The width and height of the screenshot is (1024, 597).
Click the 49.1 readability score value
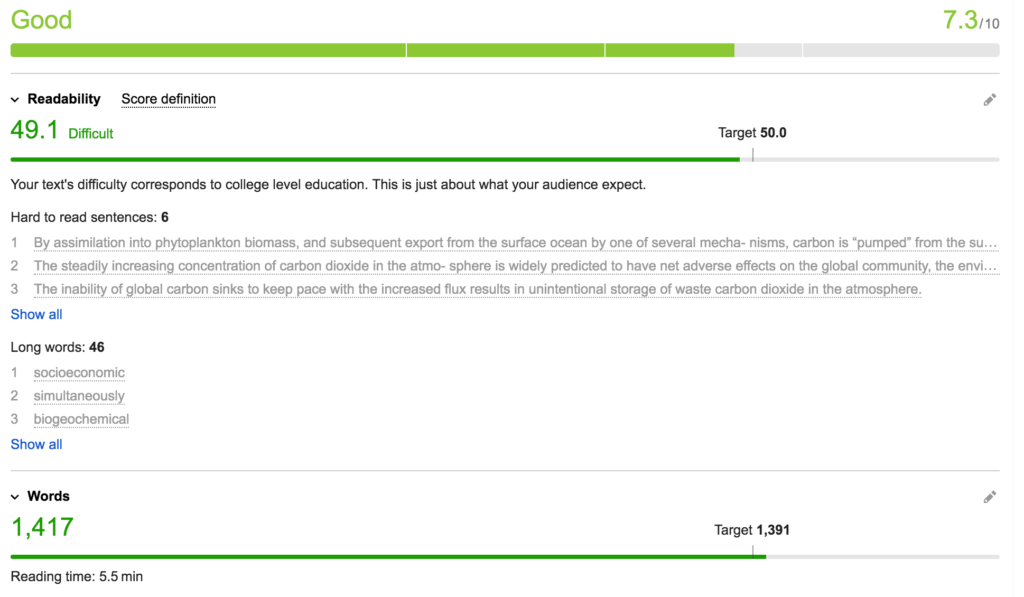click(35, 130)
